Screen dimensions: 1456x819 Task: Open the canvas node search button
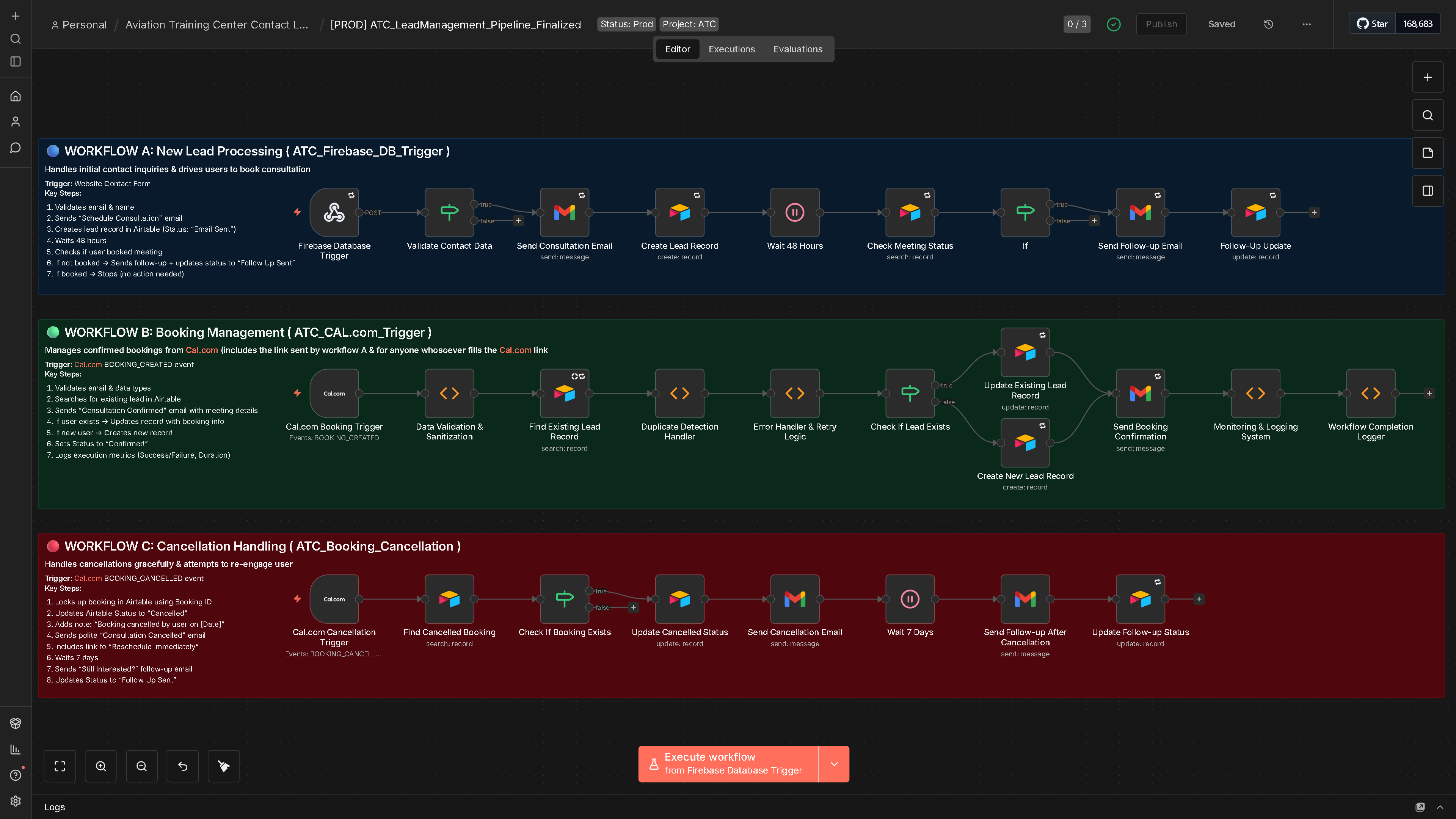tap(1427, 115)
